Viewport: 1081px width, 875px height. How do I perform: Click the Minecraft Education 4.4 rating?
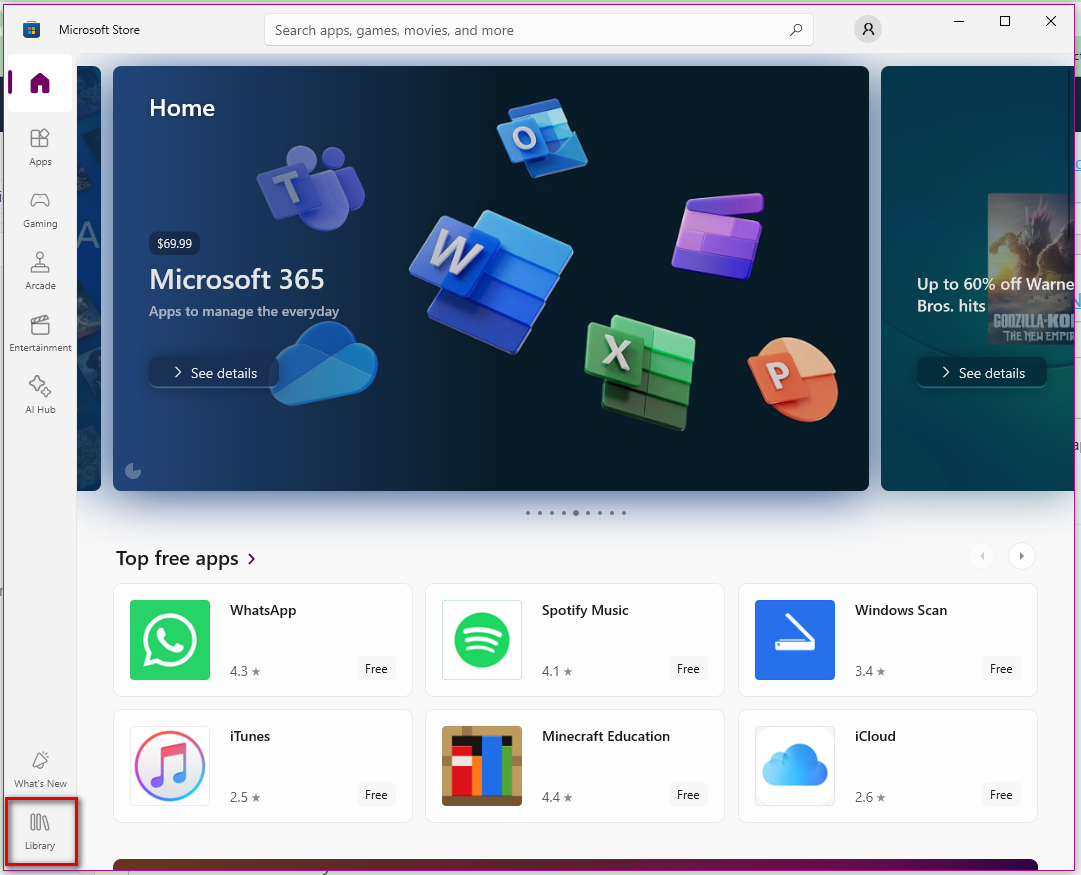[x=557, y=797]
